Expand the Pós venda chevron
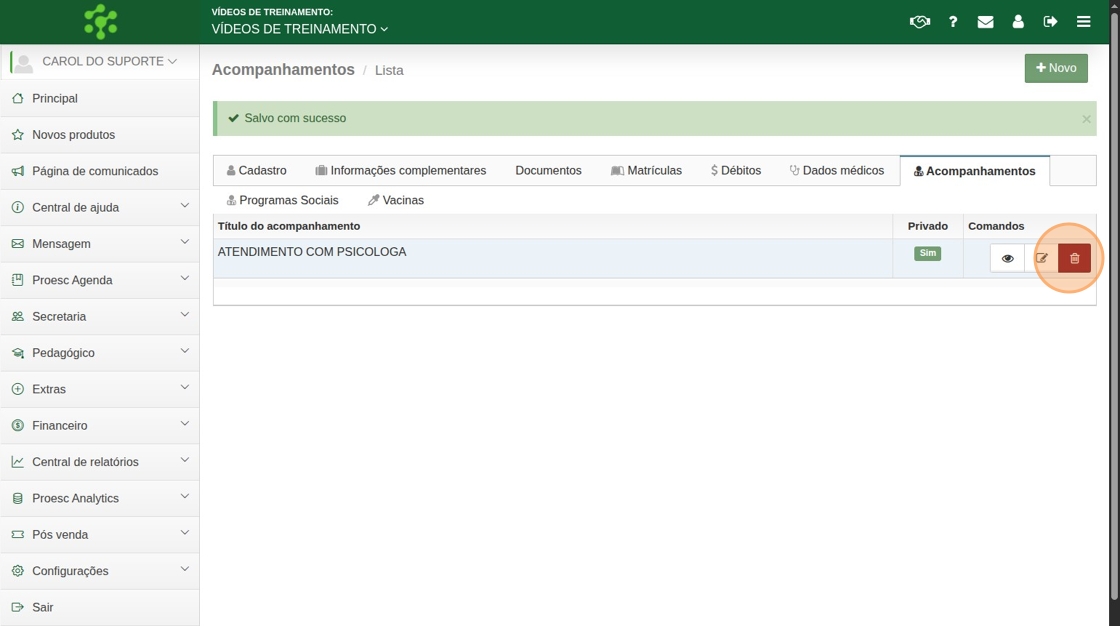This screenshot has height=626, width=1120. click(184, 533)
